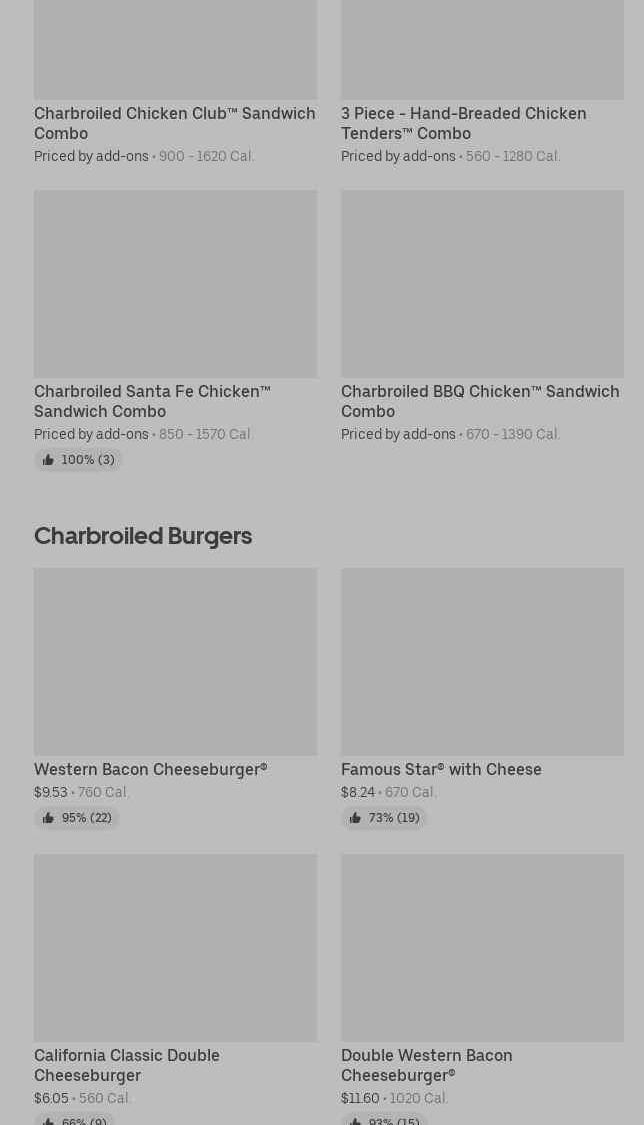Viewport: 644px width, 1125px height.
Task: Open Charbroiled Santa Fe Chicken Combo image
Action: click(x=176, y=283)
